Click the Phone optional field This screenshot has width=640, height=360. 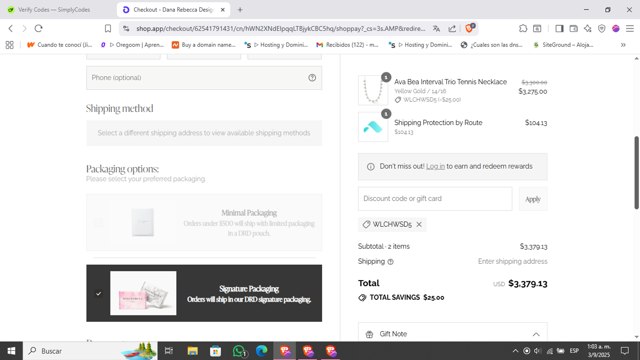point(204,78)
